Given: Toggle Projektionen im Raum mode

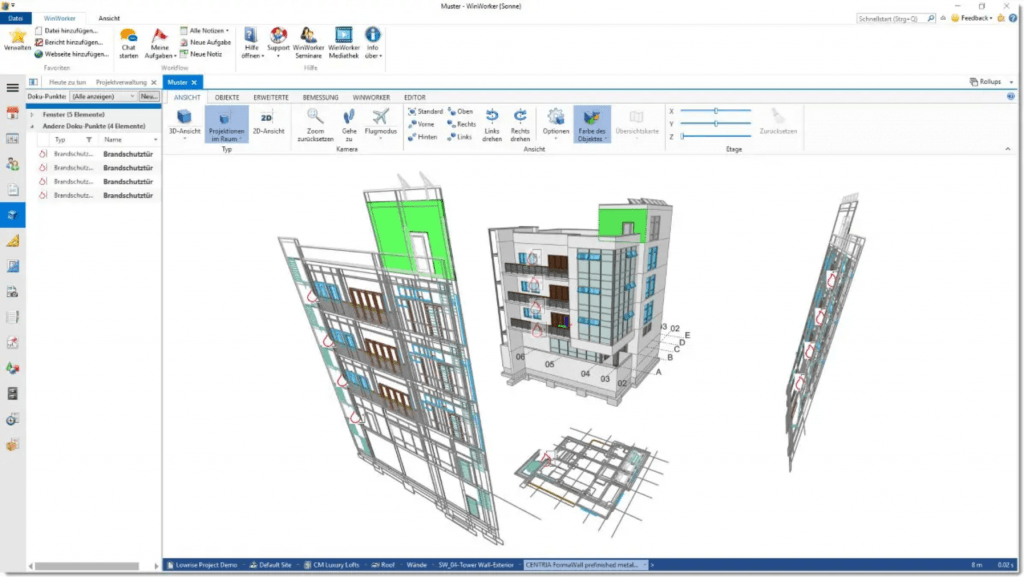Looking at the screenshot, I should pos(225,122).
